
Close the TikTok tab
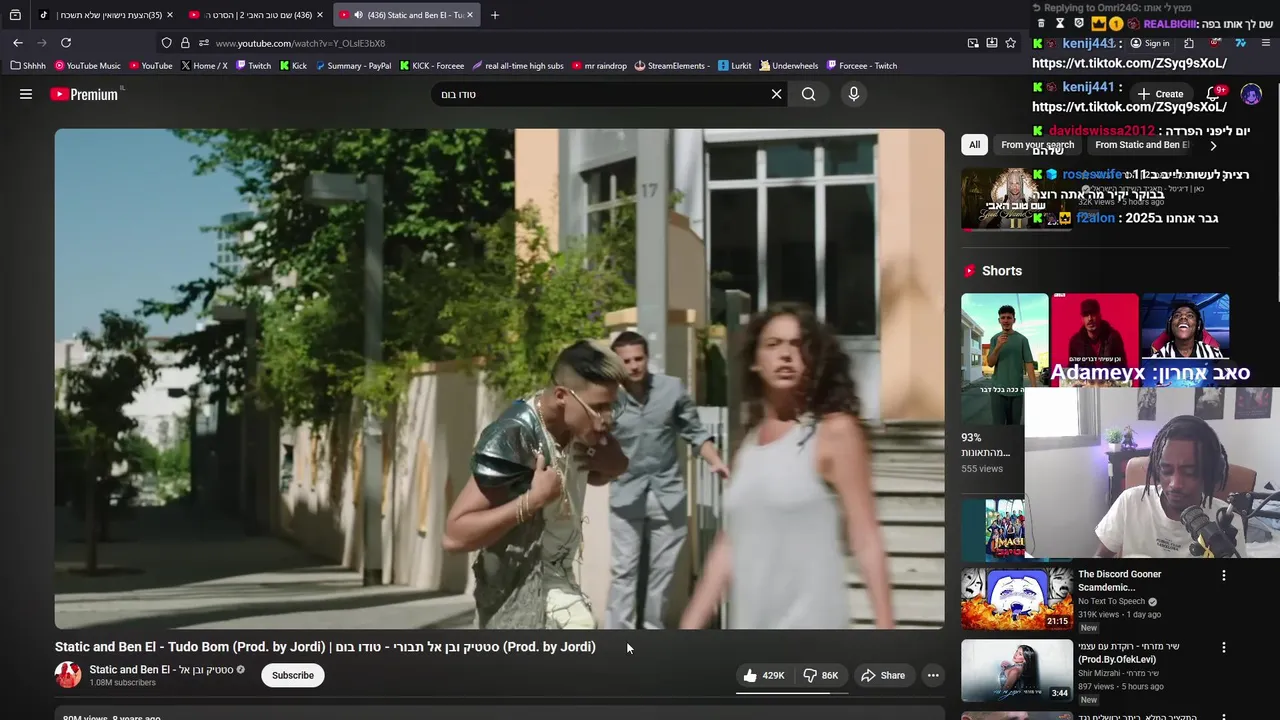click(170, 15)
